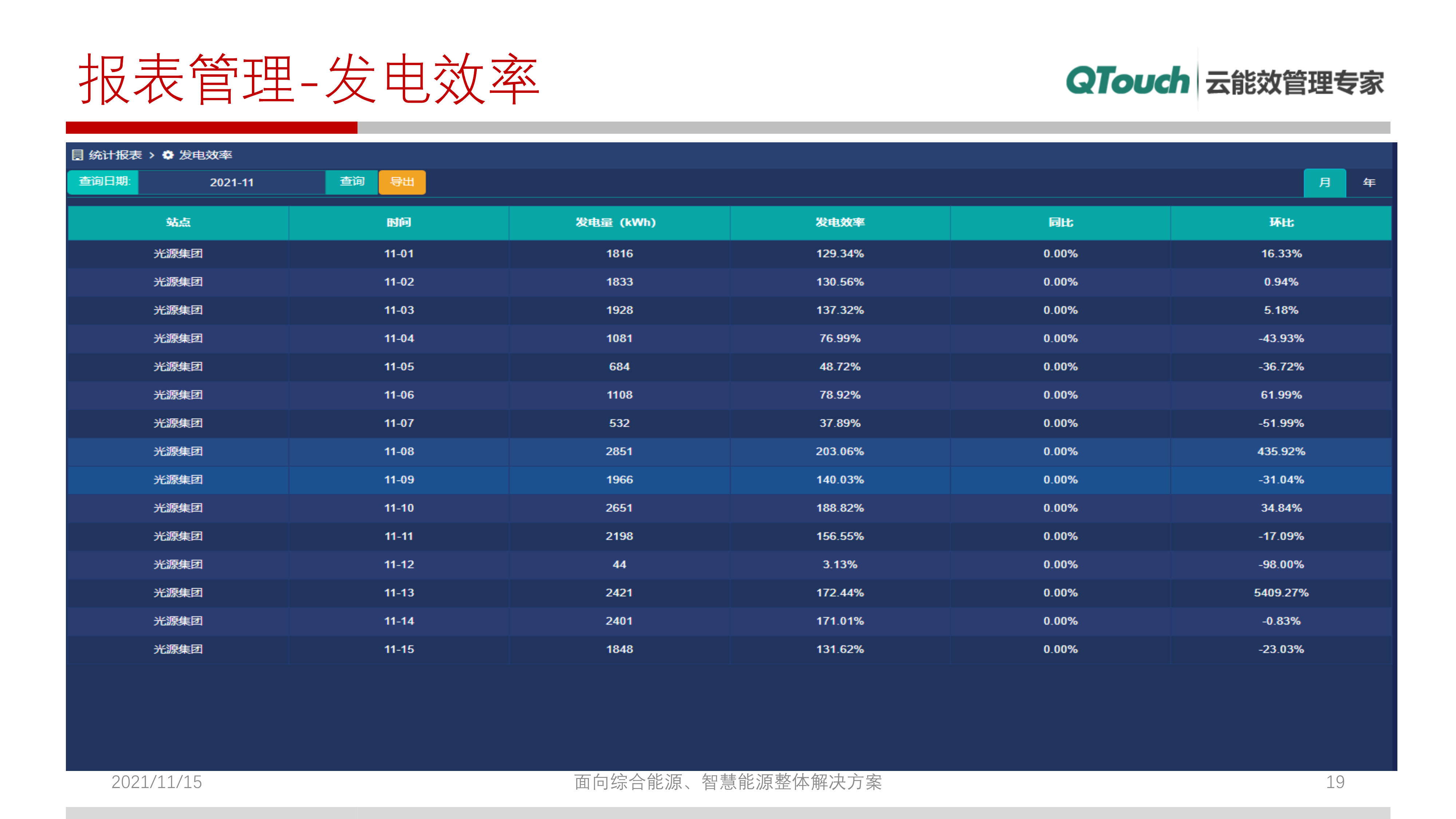Viewport: 1456px width, 819px height.
Task: Click the 发电效率 breadcrumb link
Action: pyautogui.click(x=206, y=154)
